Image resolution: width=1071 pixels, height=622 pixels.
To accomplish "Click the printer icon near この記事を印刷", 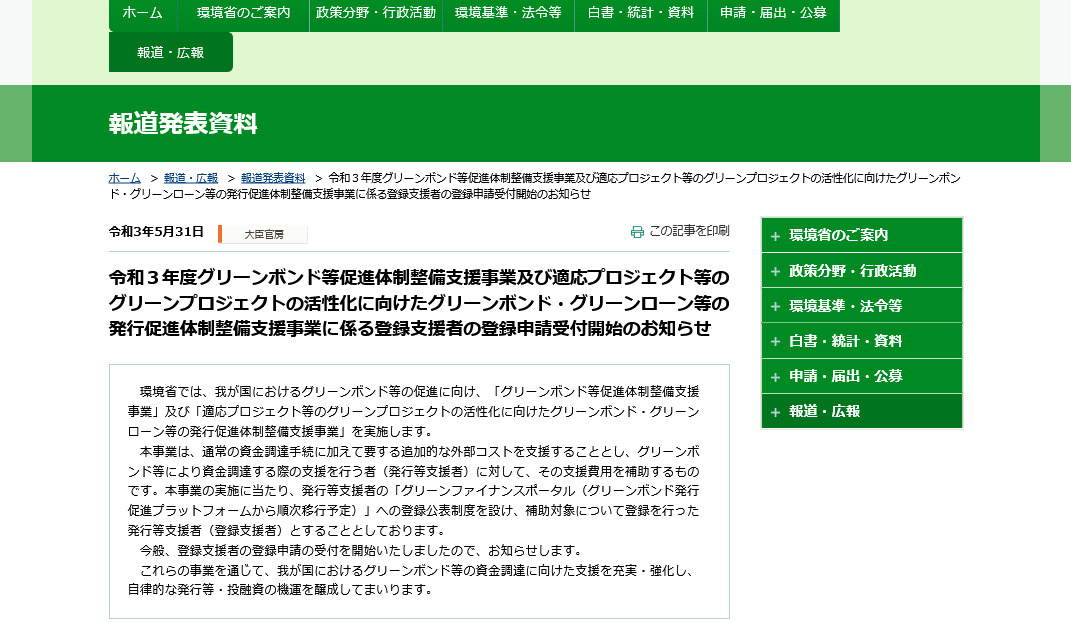I will coord(637,231).
